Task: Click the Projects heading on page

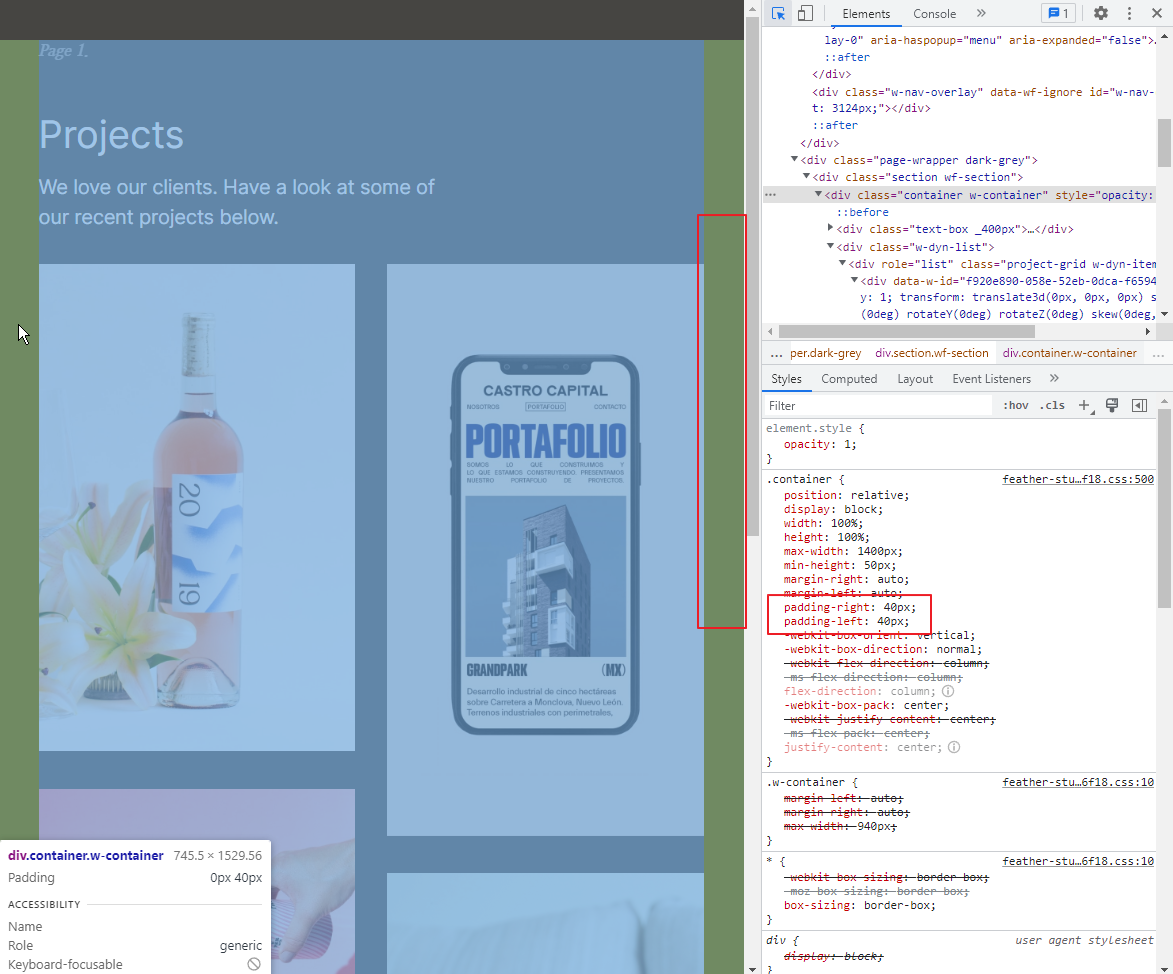Action: pos(111,135)
